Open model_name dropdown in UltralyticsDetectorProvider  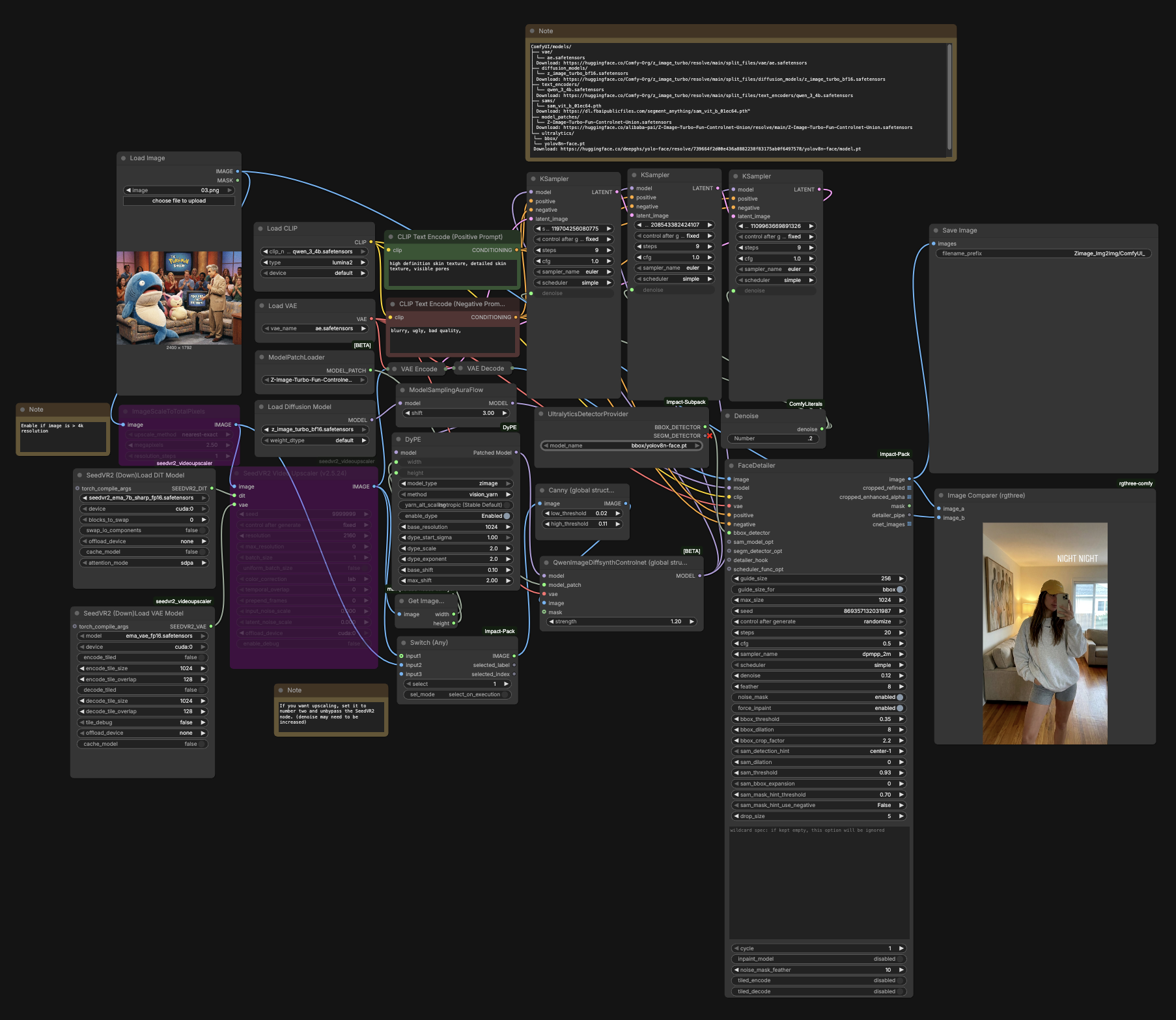[621, 446]
